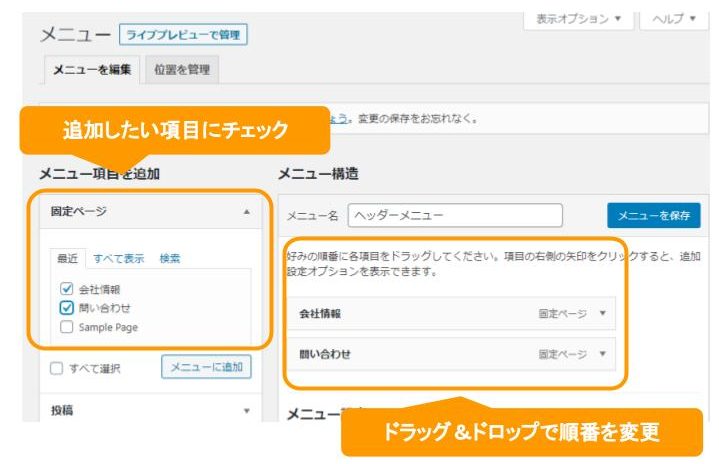Switch to すべて表示 tab

(118, 258)
